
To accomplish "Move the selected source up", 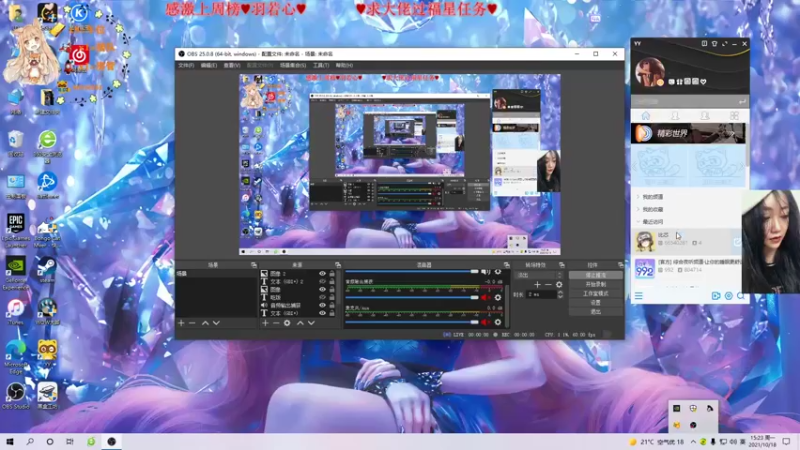I will coord(300,323).
